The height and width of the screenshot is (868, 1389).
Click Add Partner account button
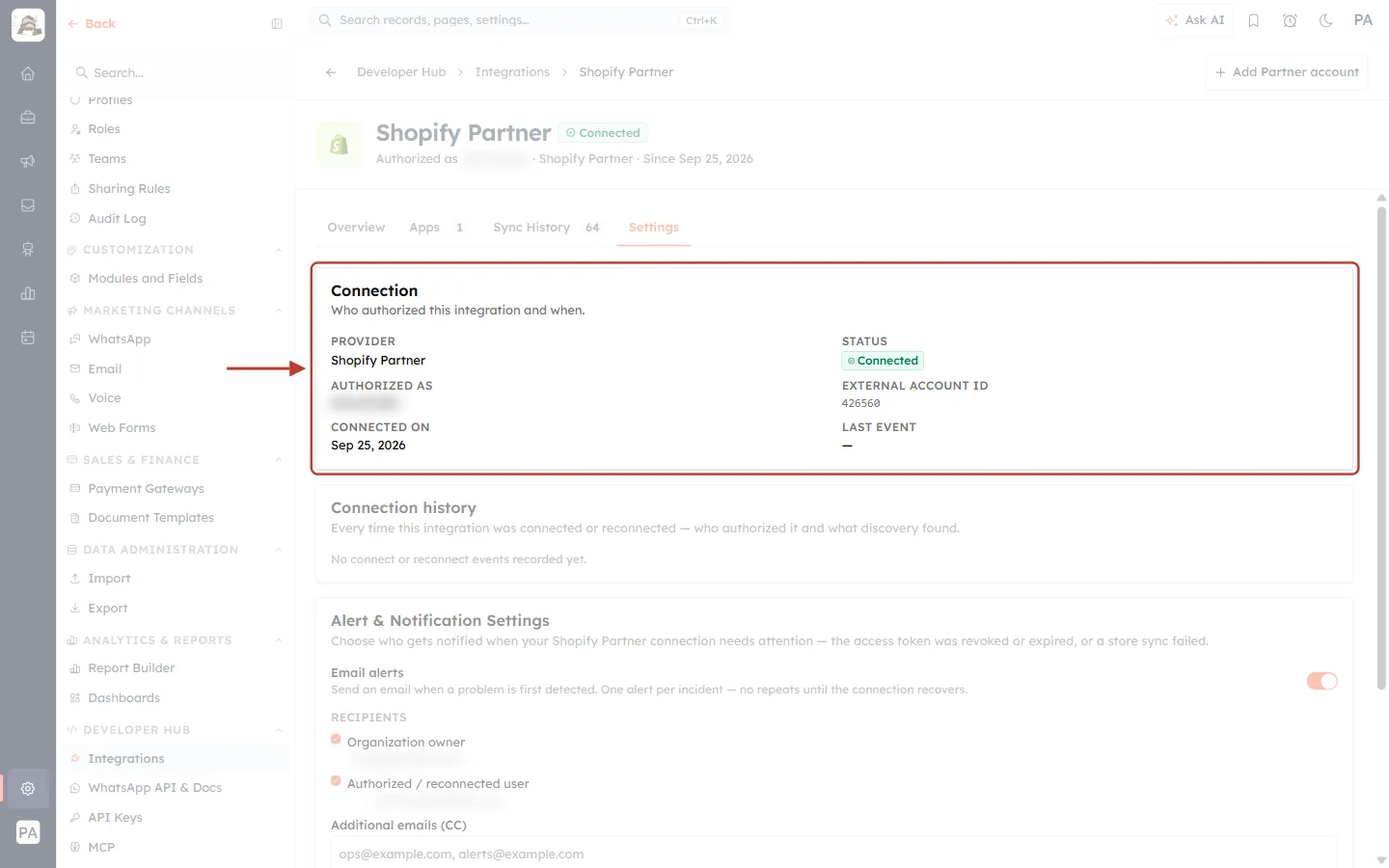[x=1287, y=72]
